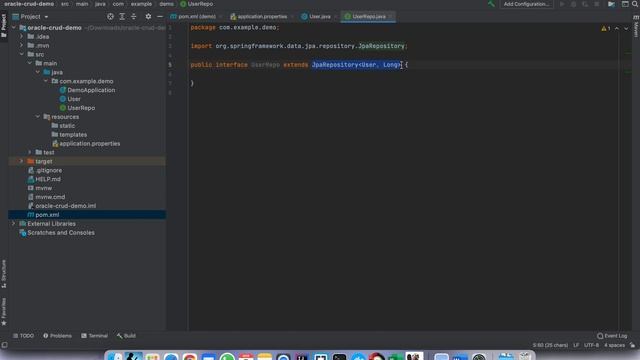Click oracle-crud-demo breadcrumb in navigation bar

(x=29, y=4)
